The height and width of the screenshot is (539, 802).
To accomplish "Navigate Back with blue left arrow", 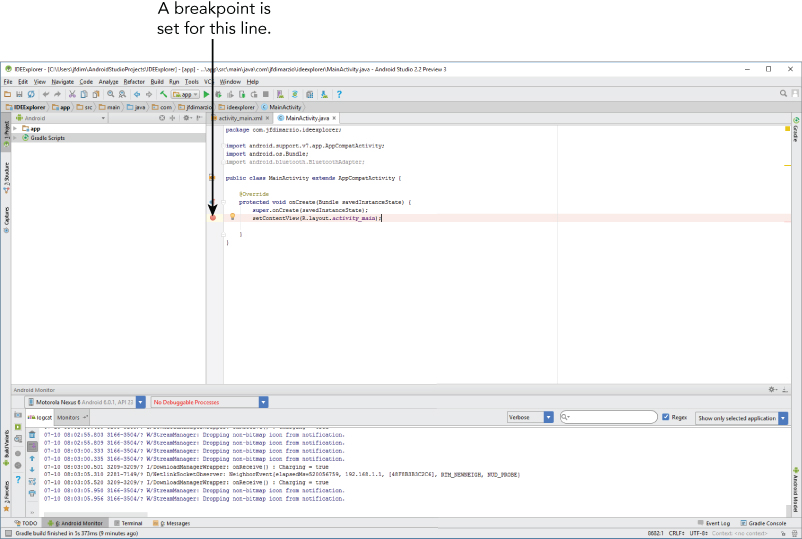I will point(137,94).
